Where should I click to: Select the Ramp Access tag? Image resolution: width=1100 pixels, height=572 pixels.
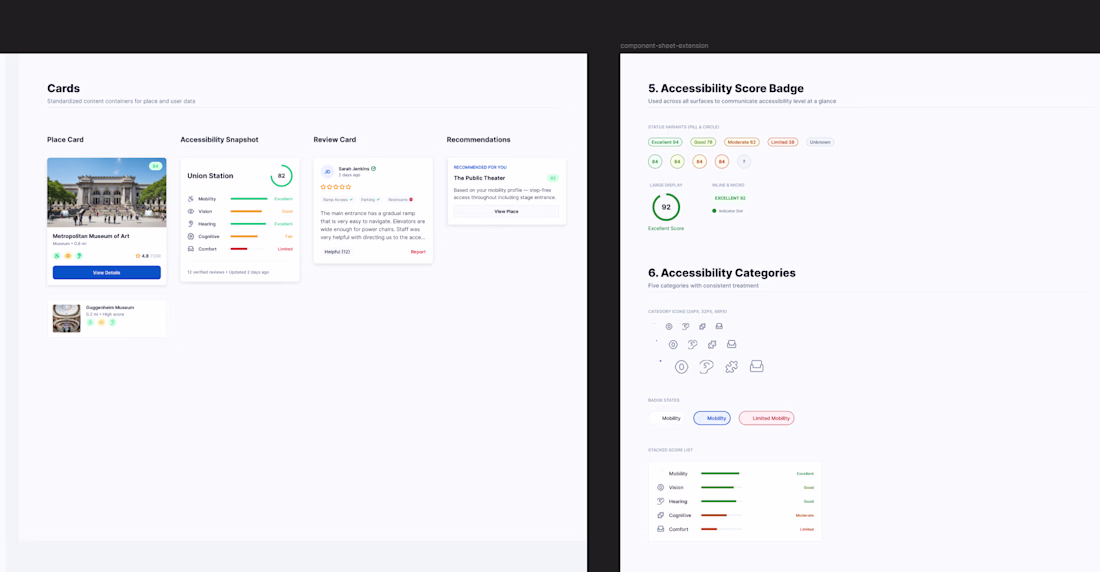coord(337,199)
